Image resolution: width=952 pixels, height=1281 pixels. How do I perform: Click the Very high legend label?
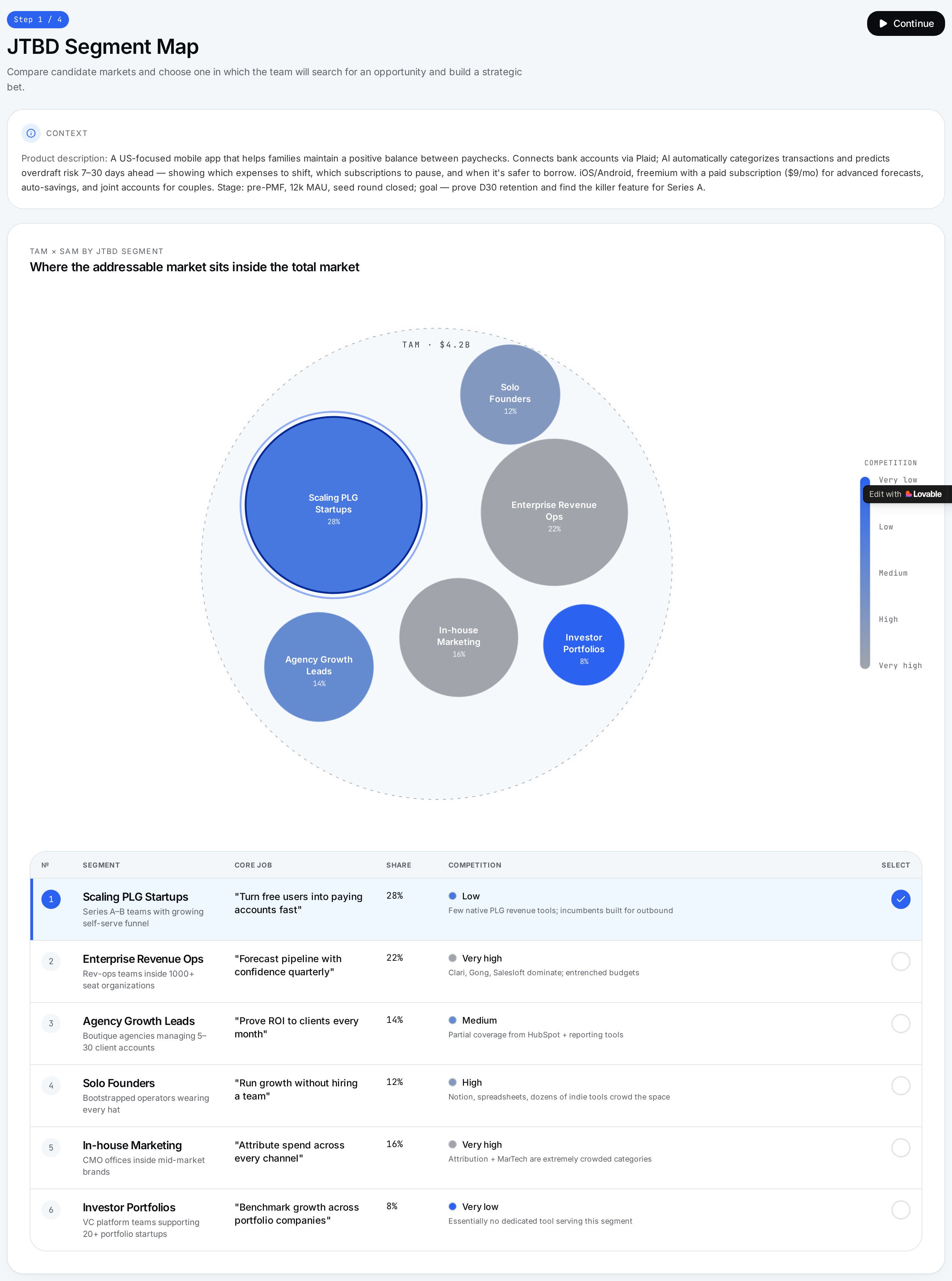pyautogui.click(x=900, y=665)
